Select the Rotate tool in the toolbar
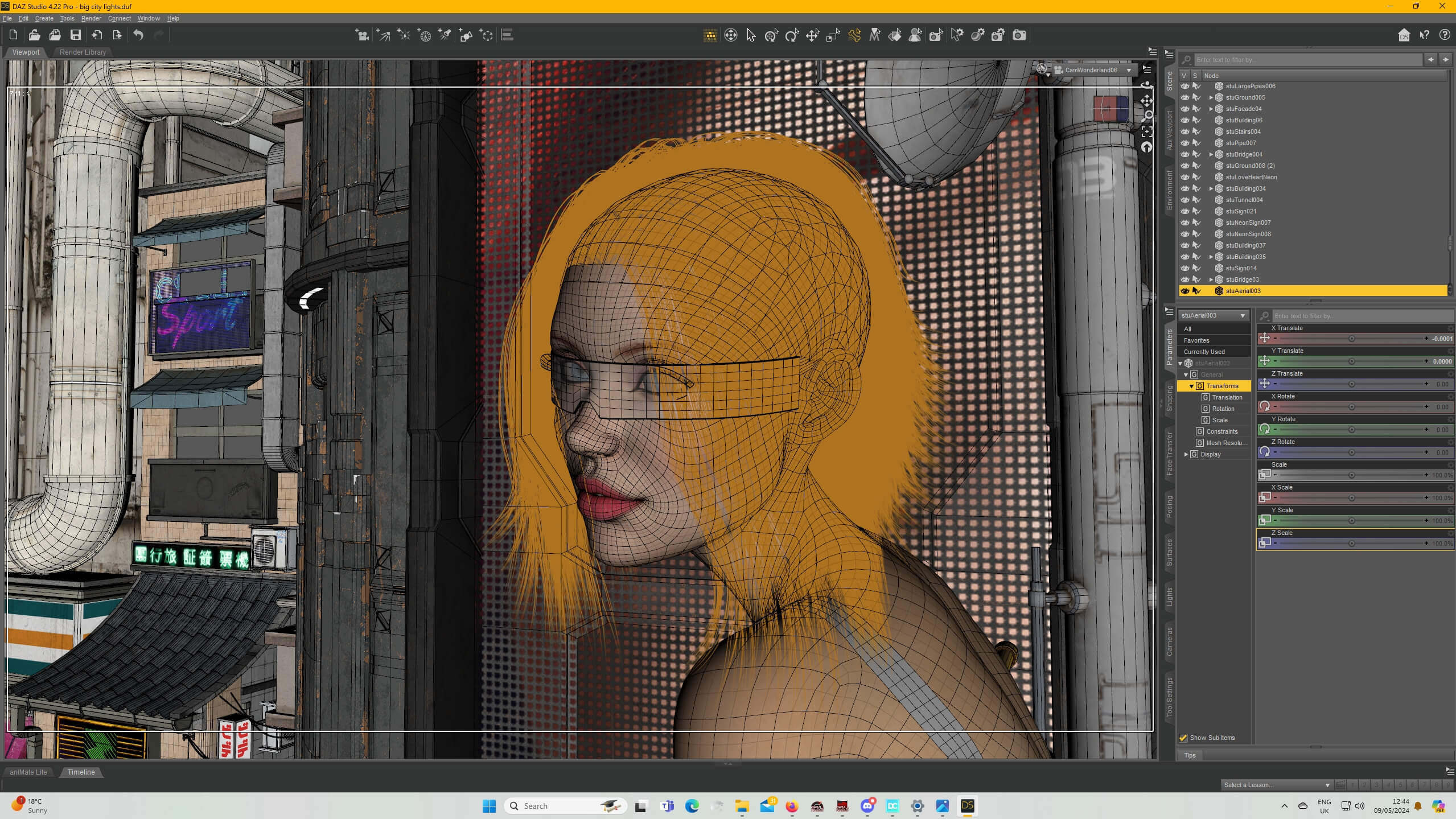This screenshot has width=1456, height=819. 792,35
